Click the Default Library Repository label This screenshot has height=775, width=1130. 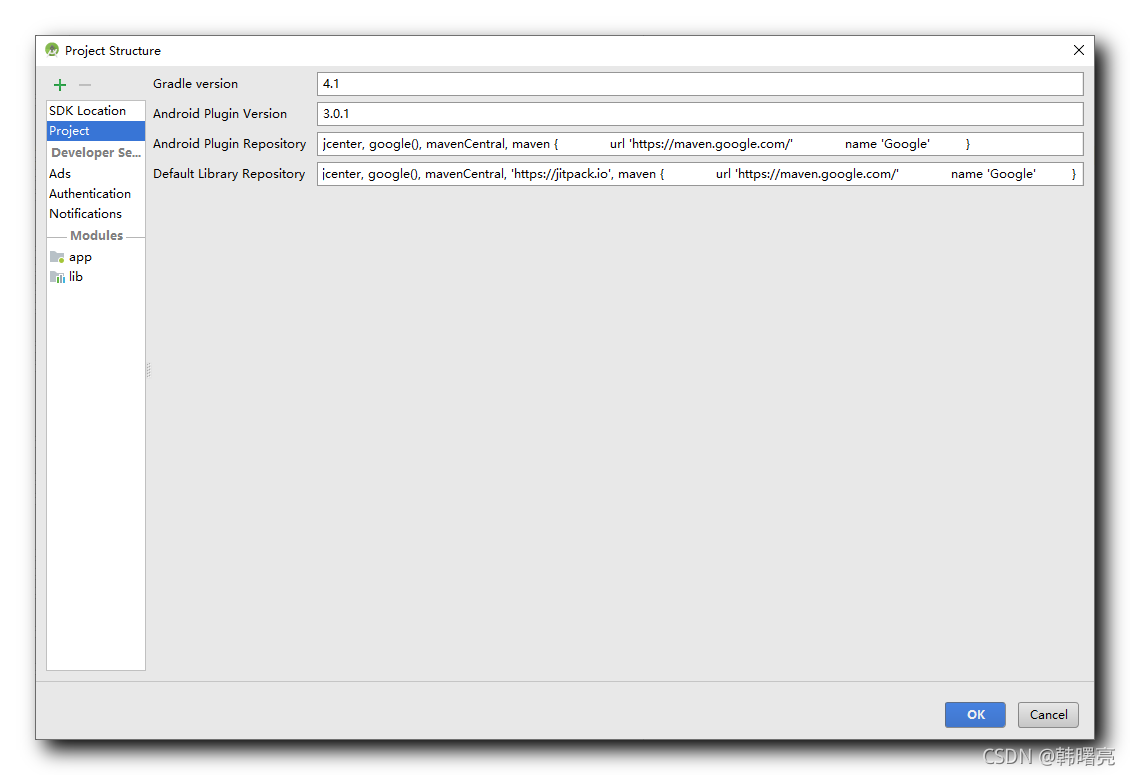(x=229, y=174)
